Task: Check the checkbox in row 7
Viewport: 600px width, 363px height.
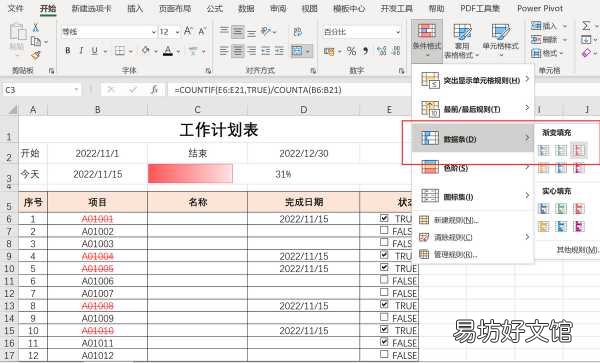Action: pos(384,230)
